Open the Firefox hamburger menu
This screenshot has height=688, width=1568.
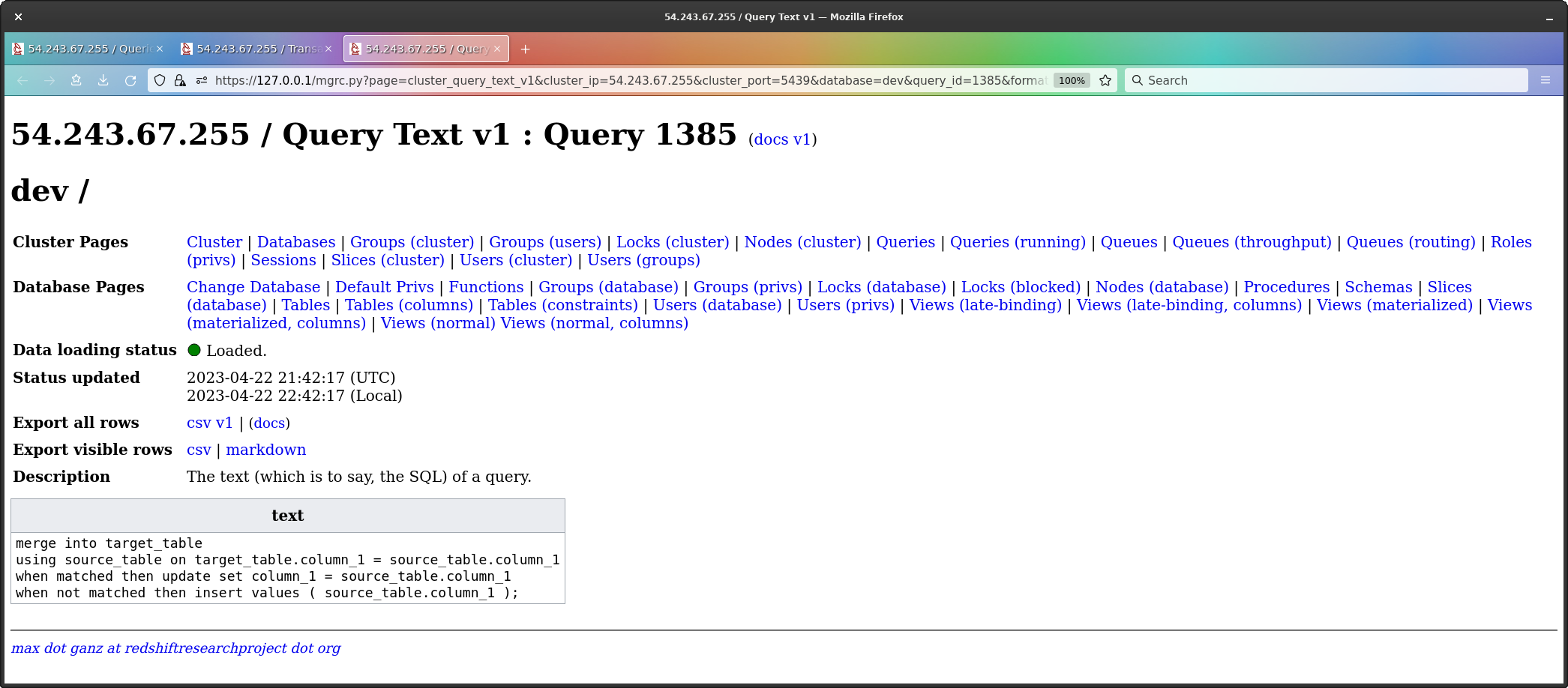coord(1546,80)
